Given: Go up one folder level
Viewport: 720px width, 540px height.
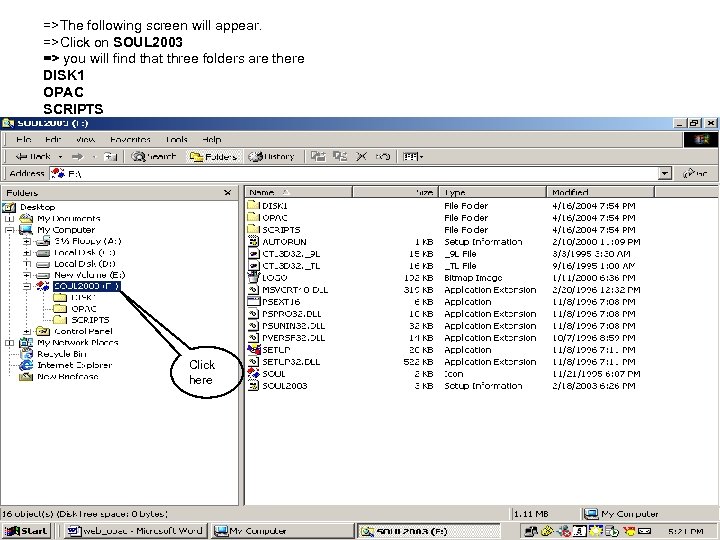Looking at the screenshot, I should (110, 157).
